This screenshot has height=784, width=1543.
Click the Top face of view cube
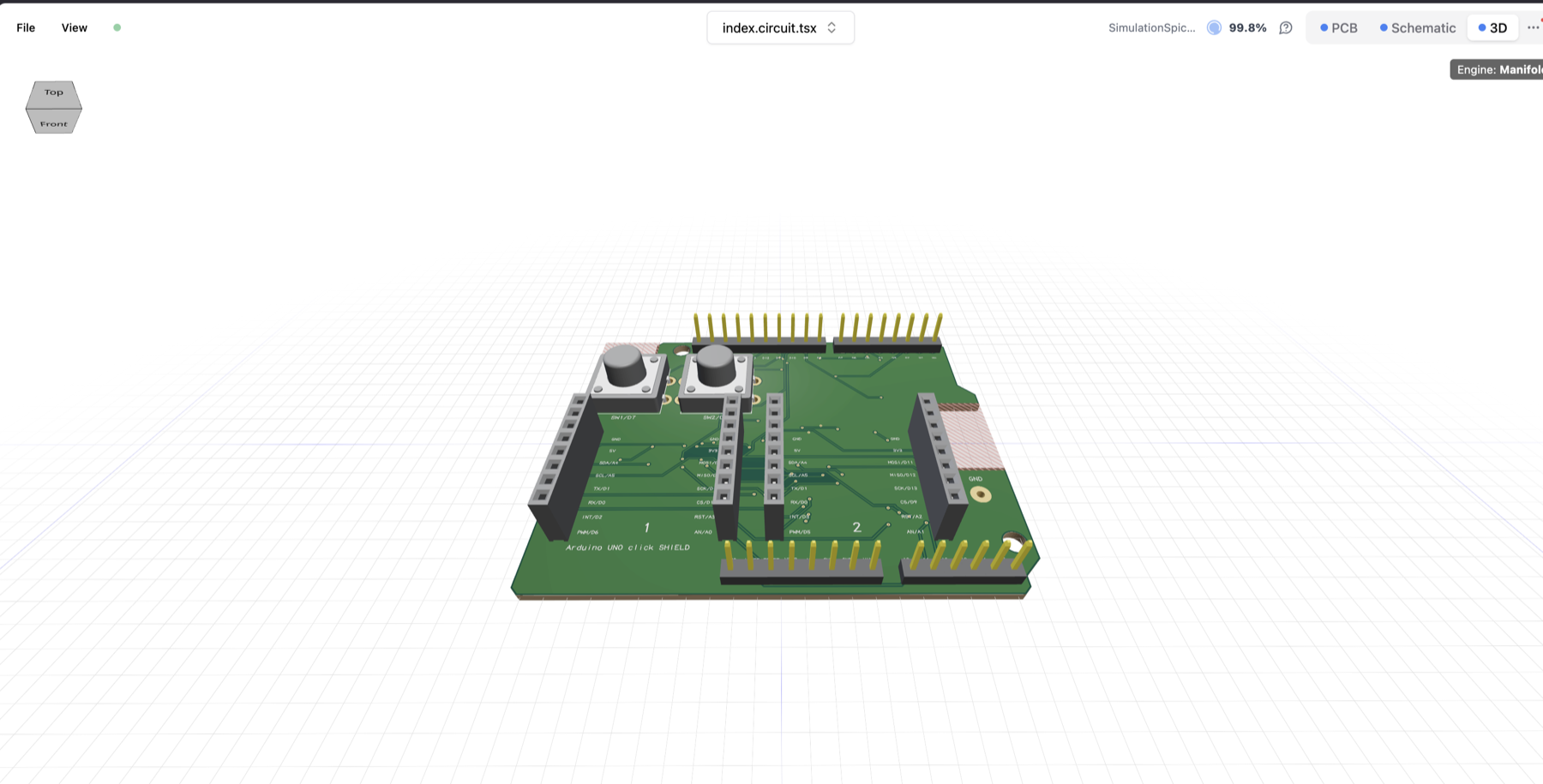[54, 93]
